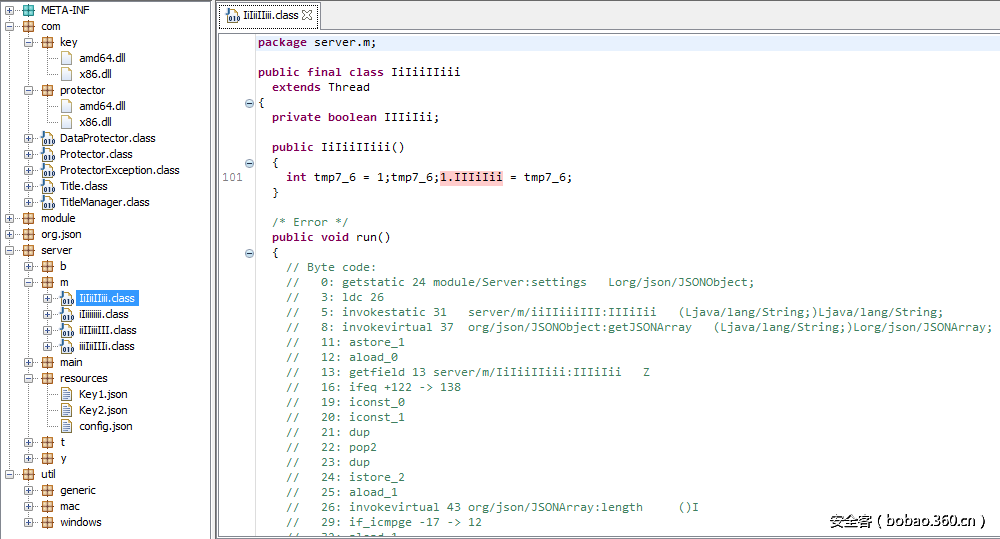
Task: Select TitleManager.class in the tree
Action: tap(104, 202)
